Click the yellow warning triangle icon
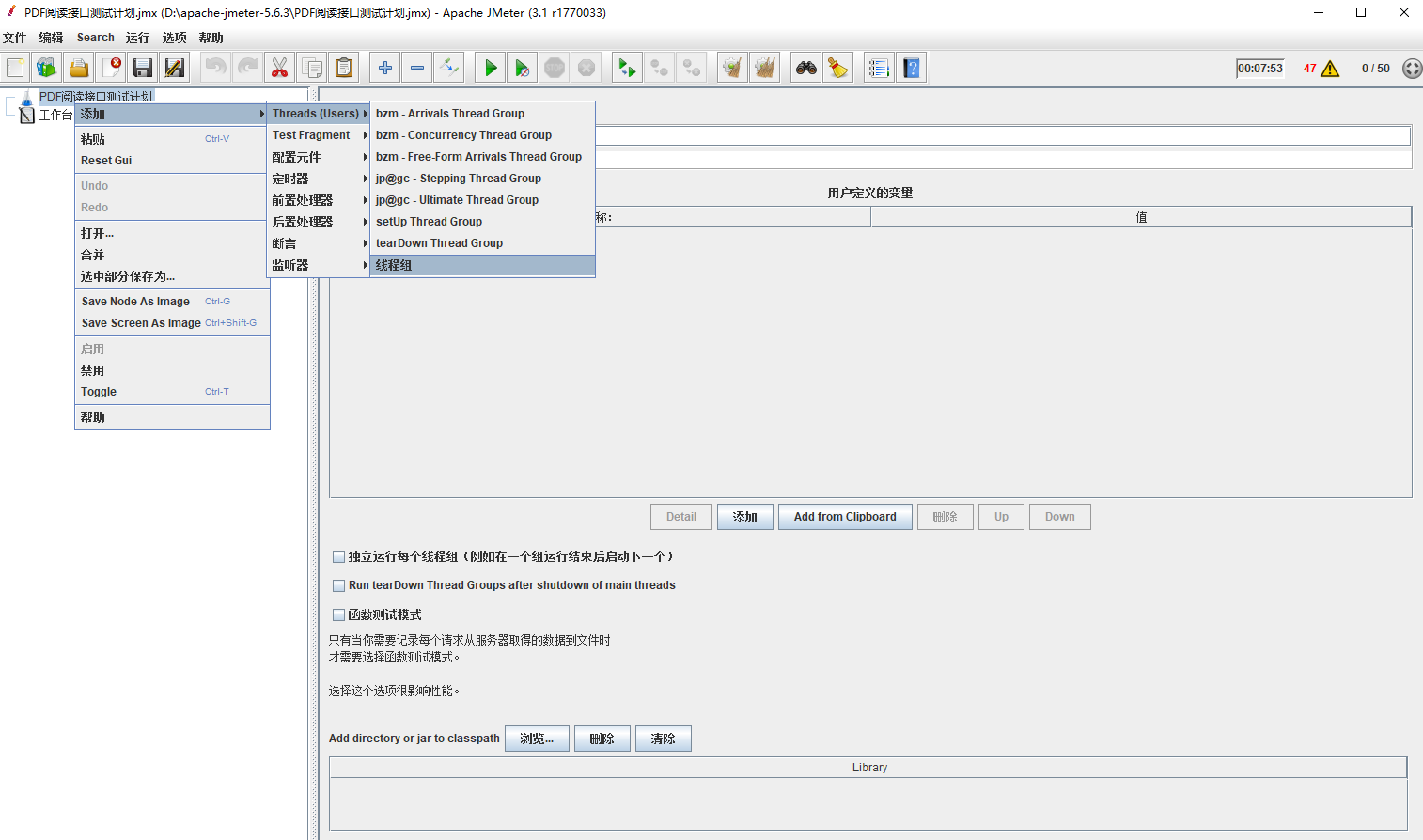This screenshot has width=1423, height=840. point(1330,69)
